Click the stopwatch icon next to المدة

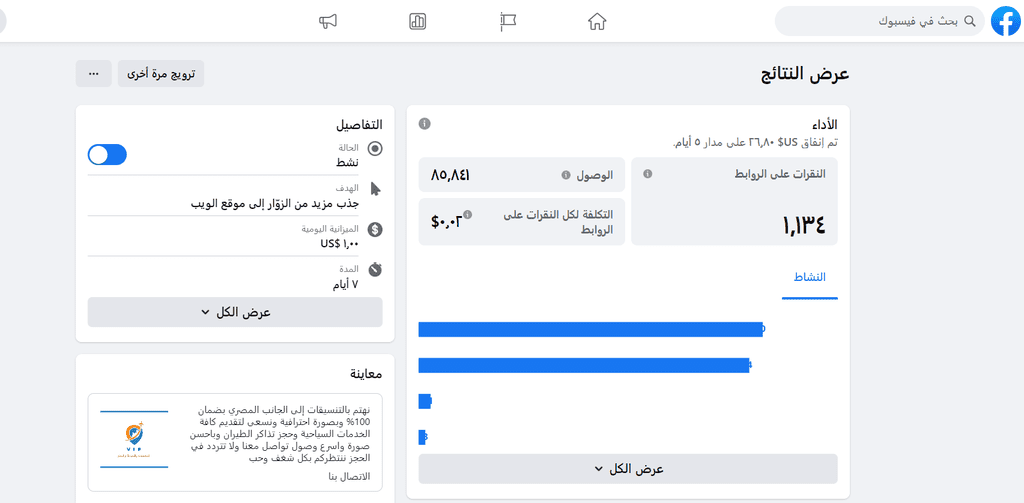coord(375,269)
